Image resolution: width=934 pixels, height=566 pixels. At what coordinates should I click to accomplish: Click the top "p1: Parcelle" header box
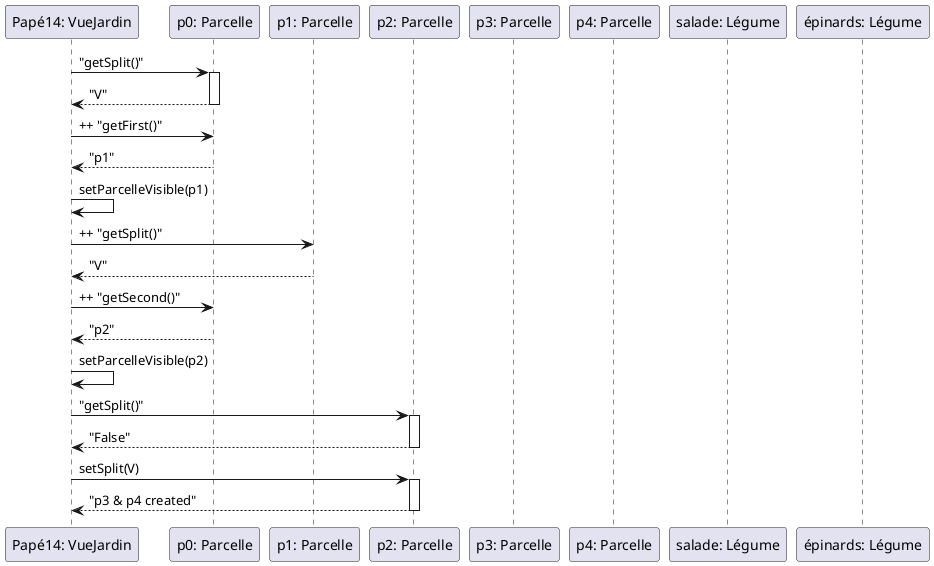click(x=313, y=22)
